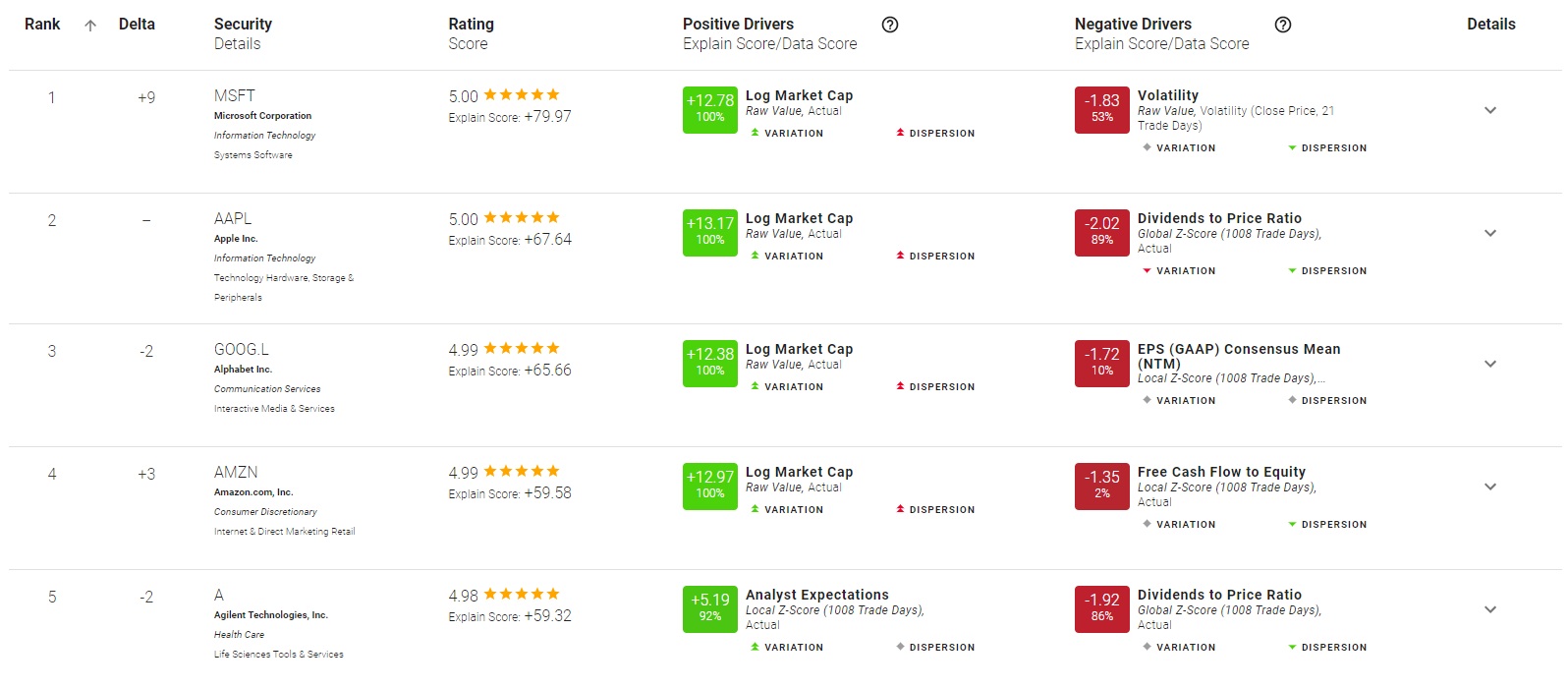Click Agilent's red -1.92 Dividends badge

[1102, 608]
